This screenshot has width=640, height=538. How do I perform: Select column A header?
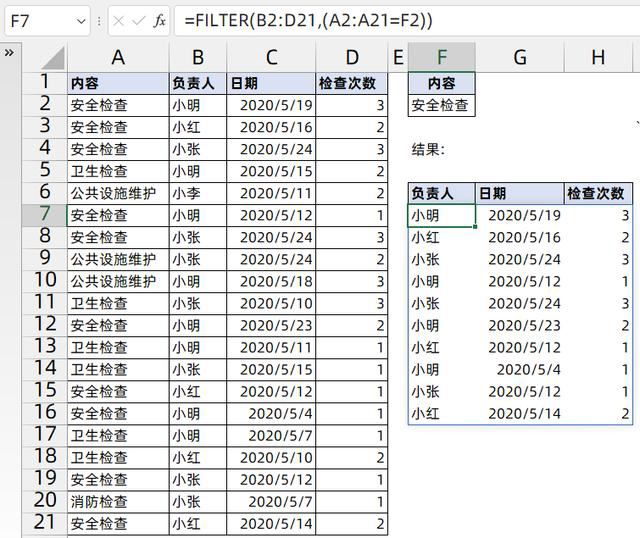click(117, 58)
